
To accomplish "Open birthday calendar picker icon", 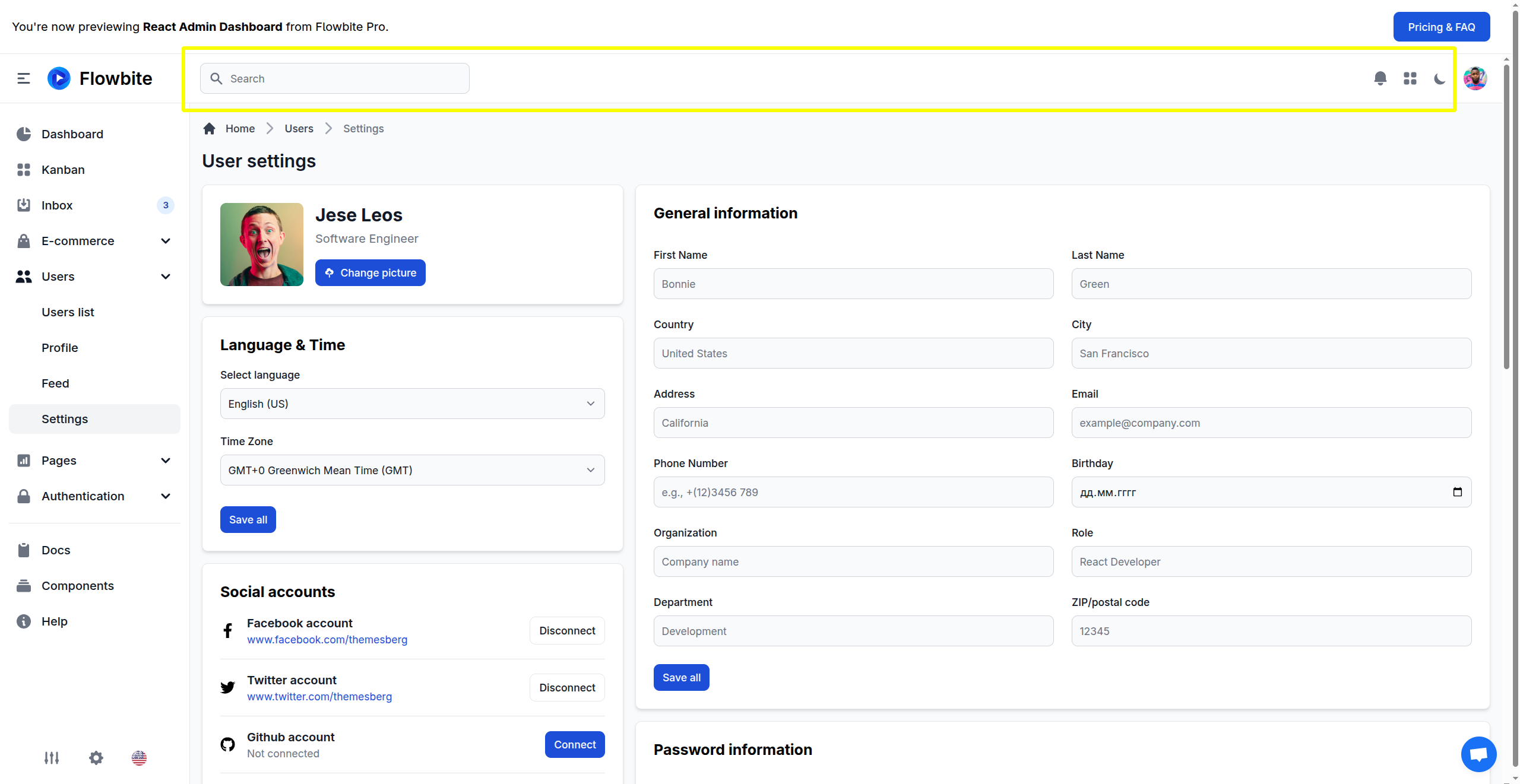I will point(1457,492).
